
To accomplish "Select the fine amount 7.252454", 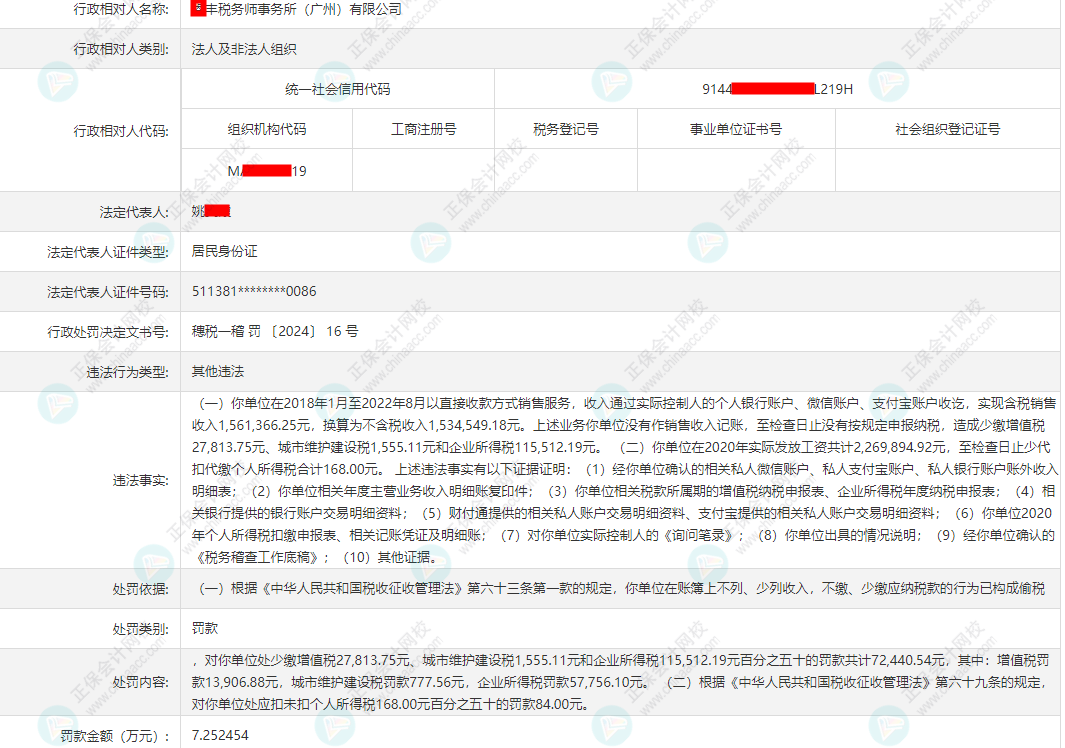I will tap(220, 735).
